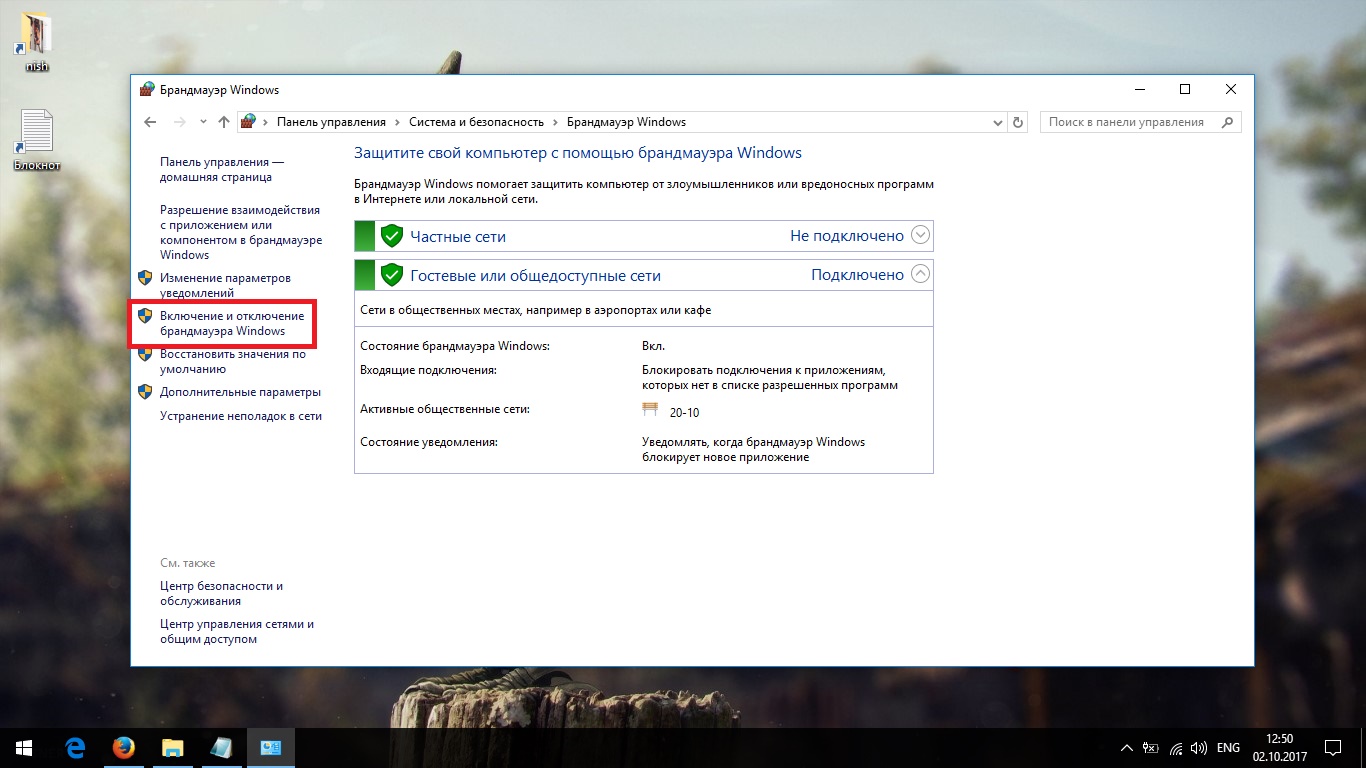Click the back navigation arrow
1366x768 pixels.
(150, 122)
